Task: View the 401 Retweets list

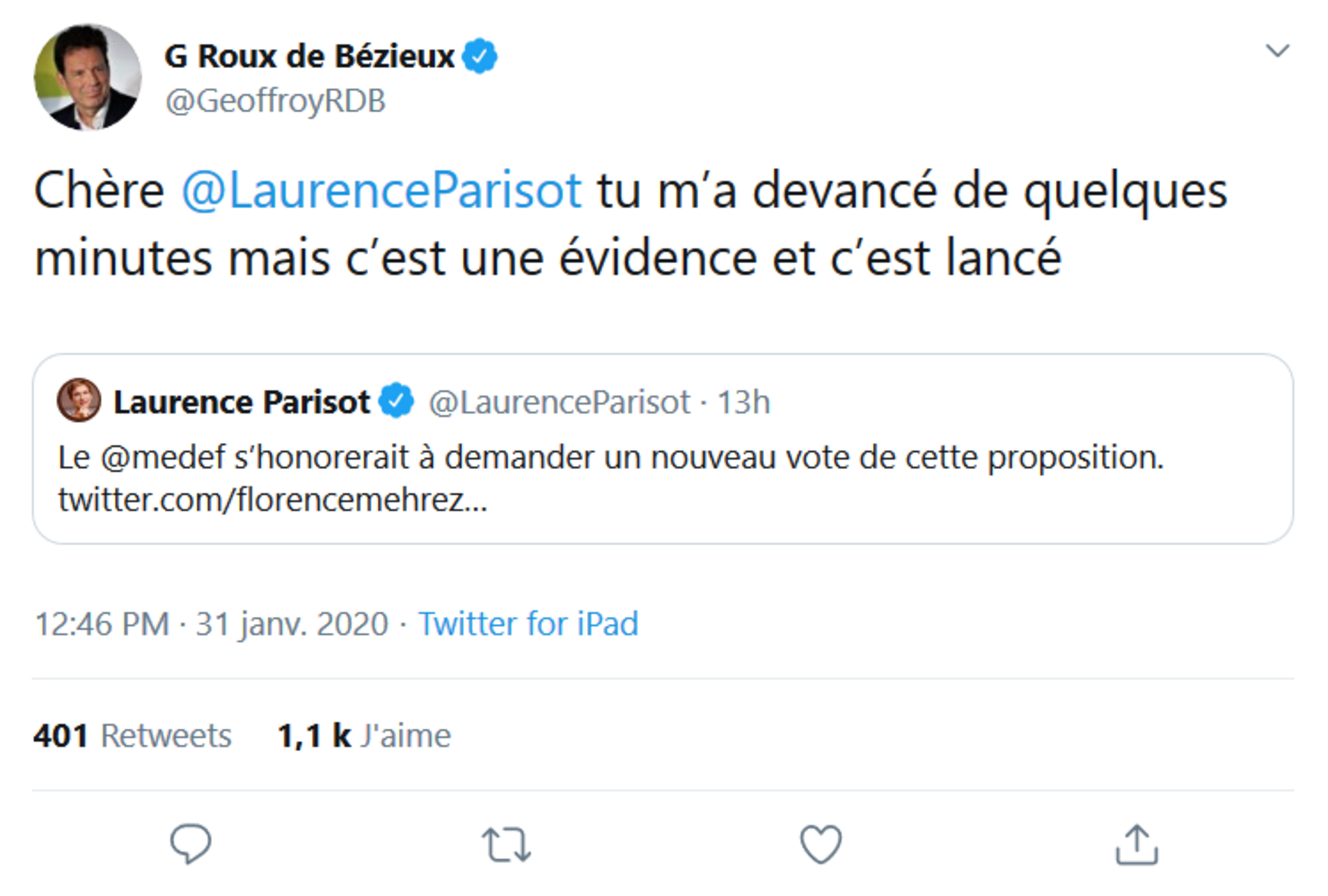Action: coord(132,736)
